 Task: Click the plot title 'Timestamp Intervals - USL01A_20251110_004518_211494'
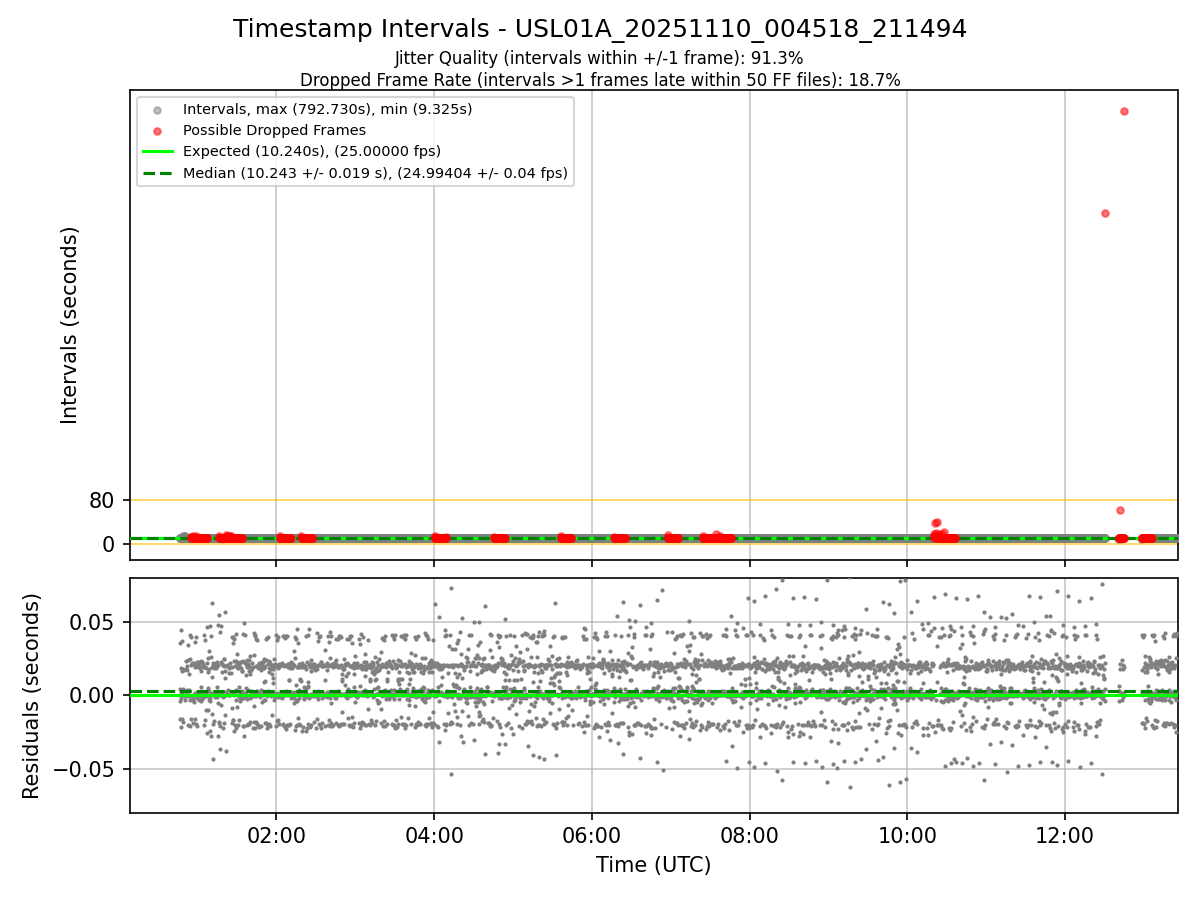pos(600,29)
